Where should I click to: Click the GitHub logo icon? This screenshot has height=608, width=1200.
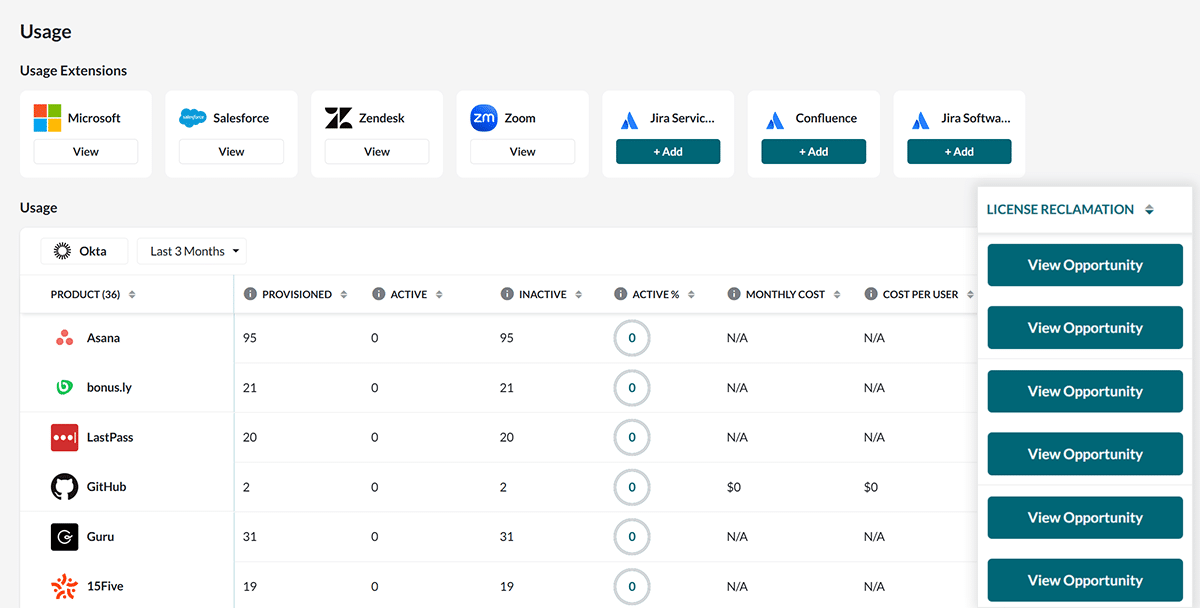coord(64,487)
